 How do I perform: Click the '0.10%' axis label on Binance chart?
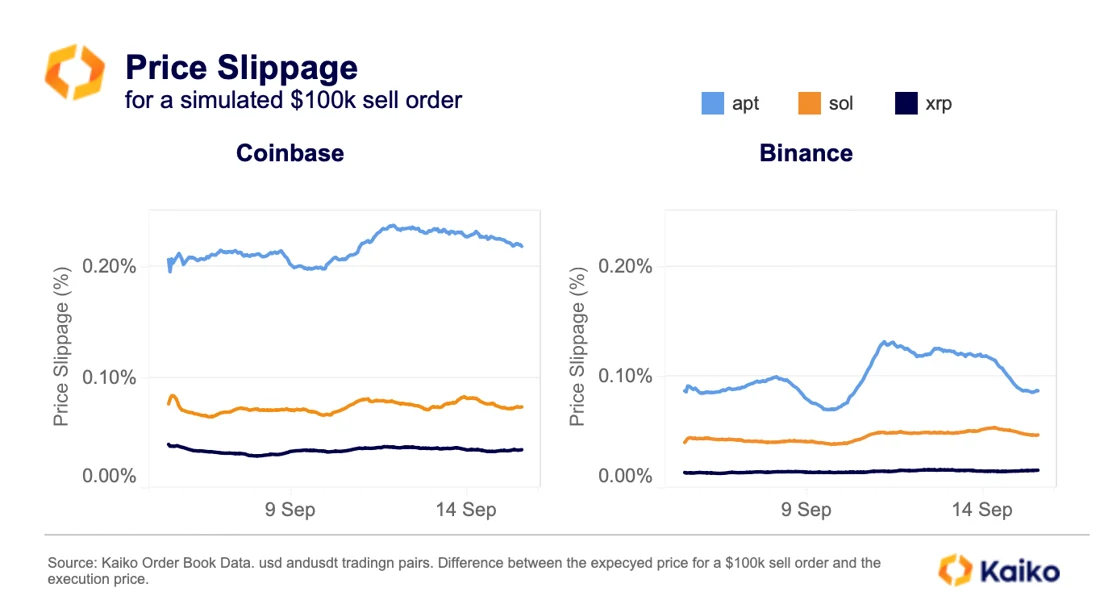tap(624, 376)
